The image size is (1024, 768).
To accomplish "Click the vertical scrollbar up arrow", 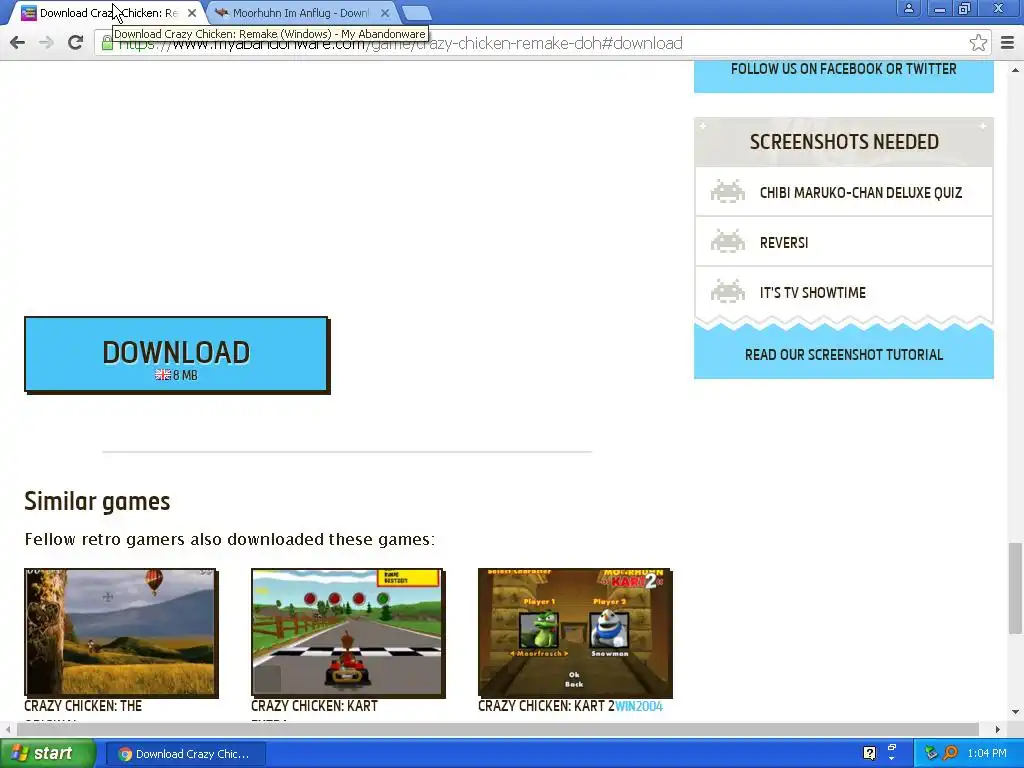I will 1015,69.
